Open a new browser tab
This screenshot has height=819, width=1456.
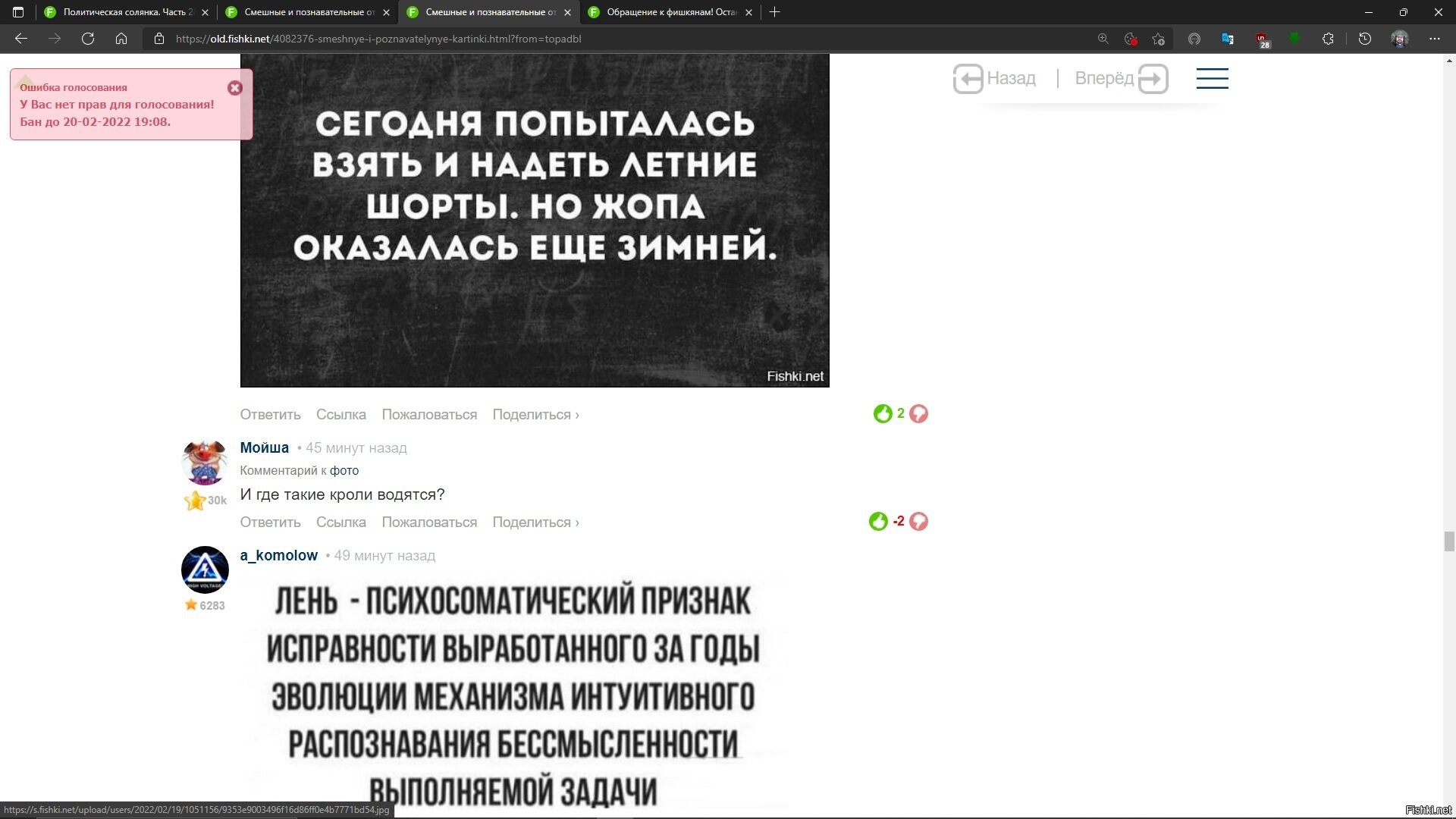click(x=774, y=12)
